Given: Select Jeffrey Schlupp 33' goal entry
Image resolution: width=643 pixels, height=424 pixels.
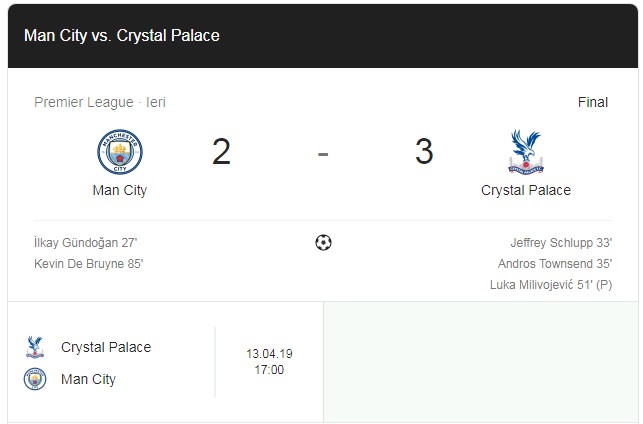Looking at the screenshot, I should pyautogui.click(x=561, y=243).
